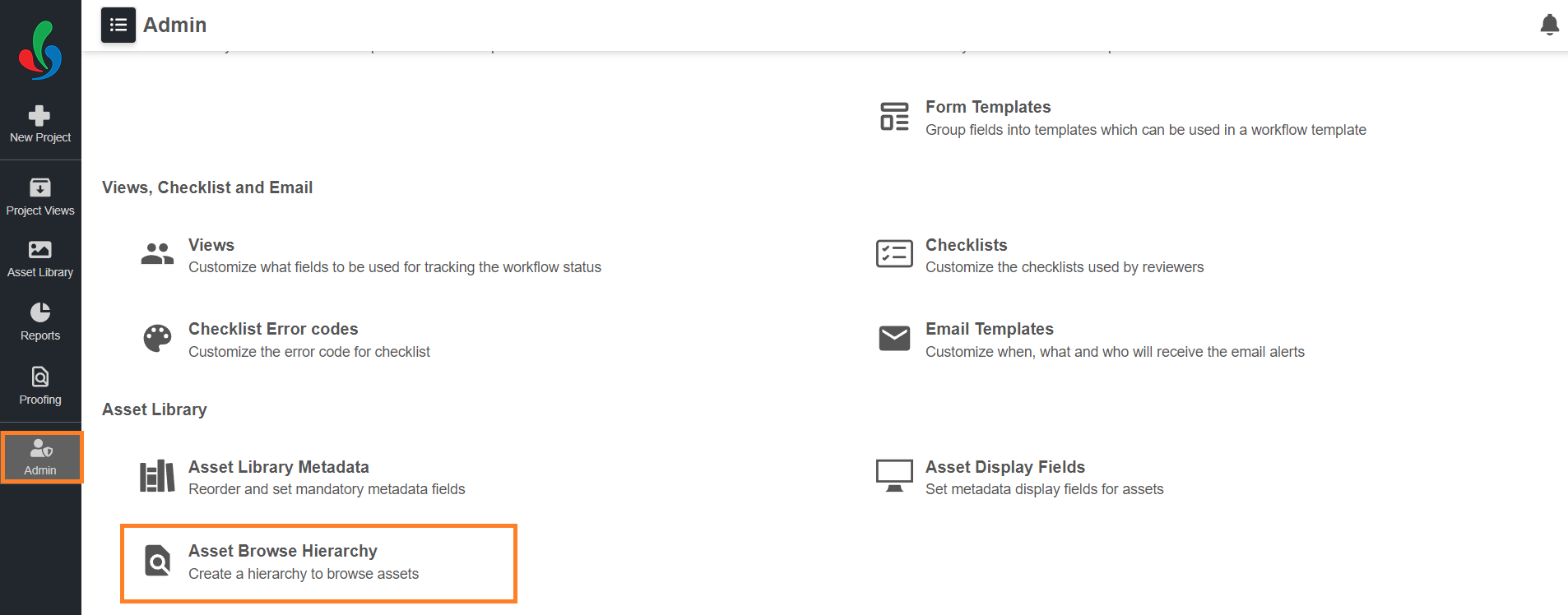
Task: Open the Form Templates link
Action: [x=988, y=107]
